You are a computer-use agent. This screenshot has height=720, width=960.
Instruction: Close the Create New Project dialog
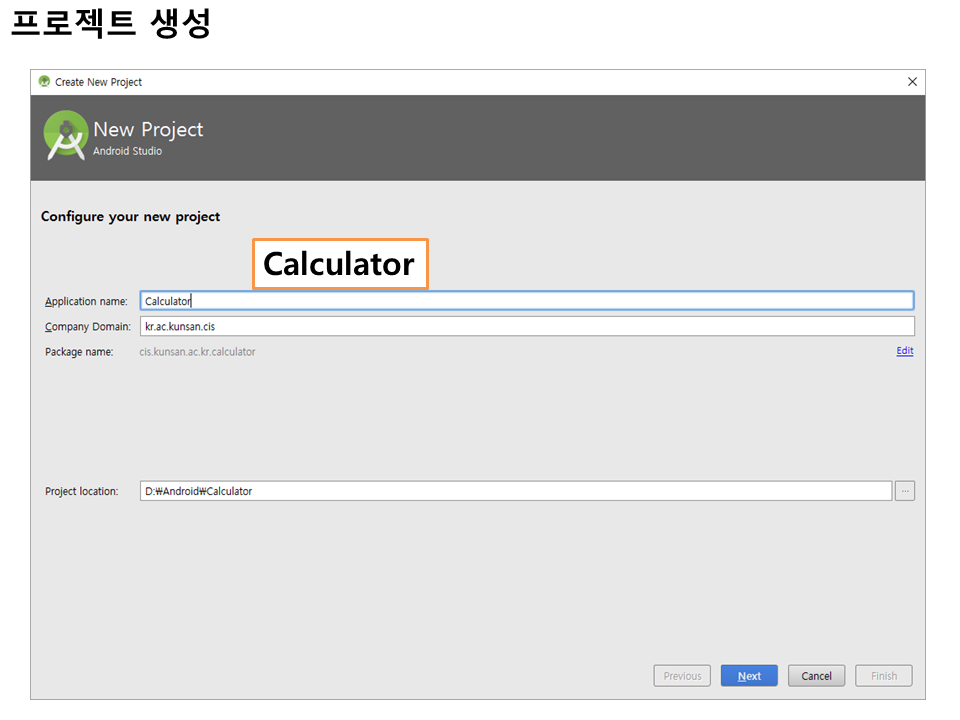[x=911, y=82]
